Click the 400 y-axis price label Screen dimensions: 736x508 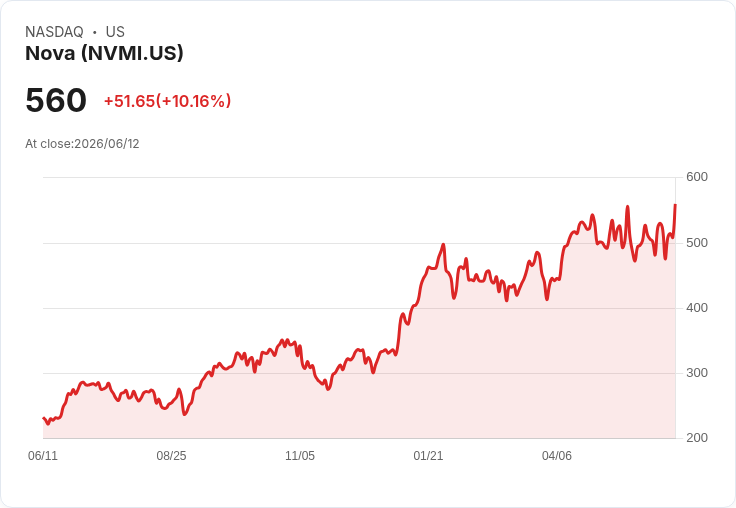click(697, 308)
